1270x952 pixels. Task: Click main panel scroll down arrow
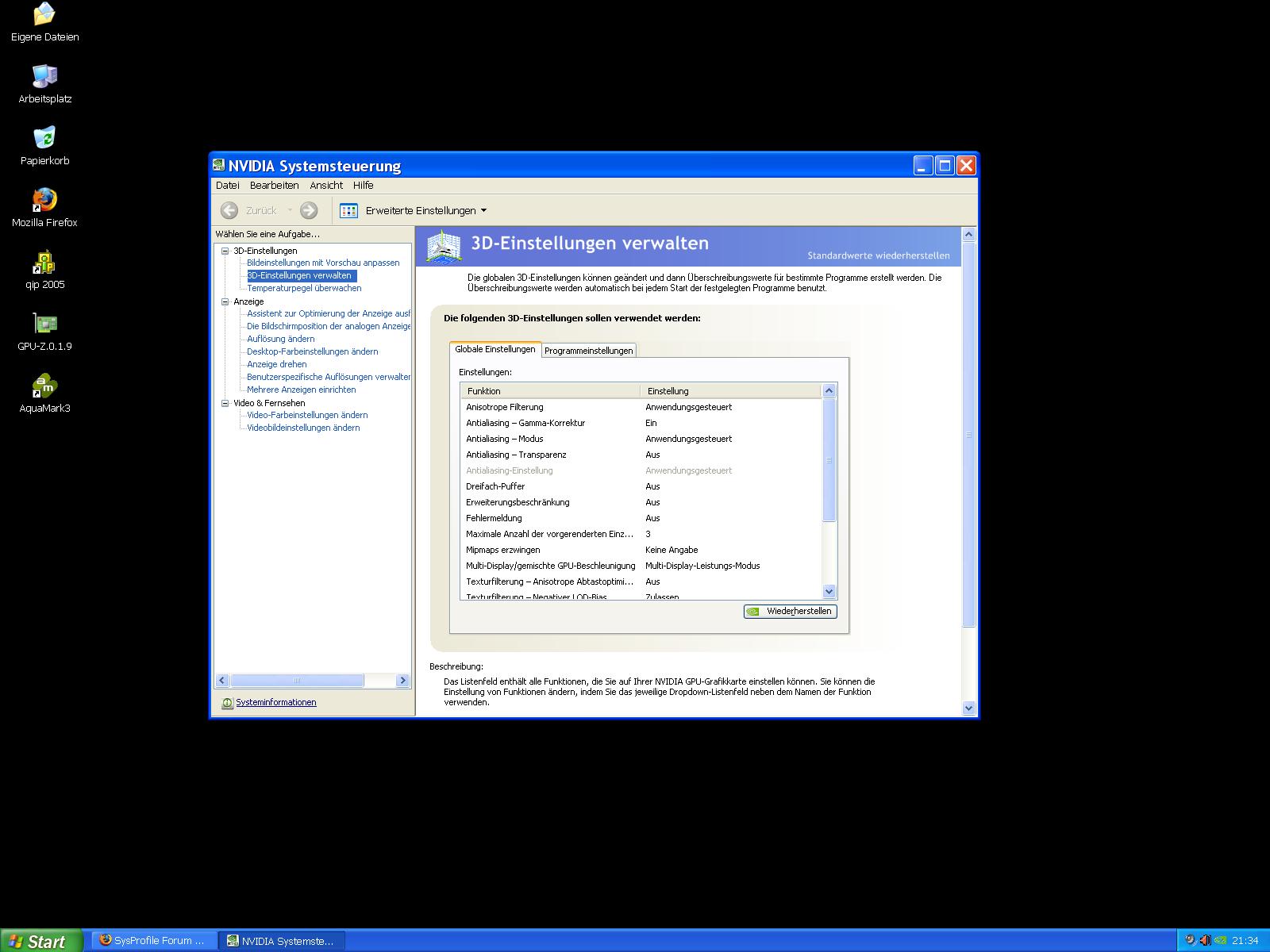(968, 708)
